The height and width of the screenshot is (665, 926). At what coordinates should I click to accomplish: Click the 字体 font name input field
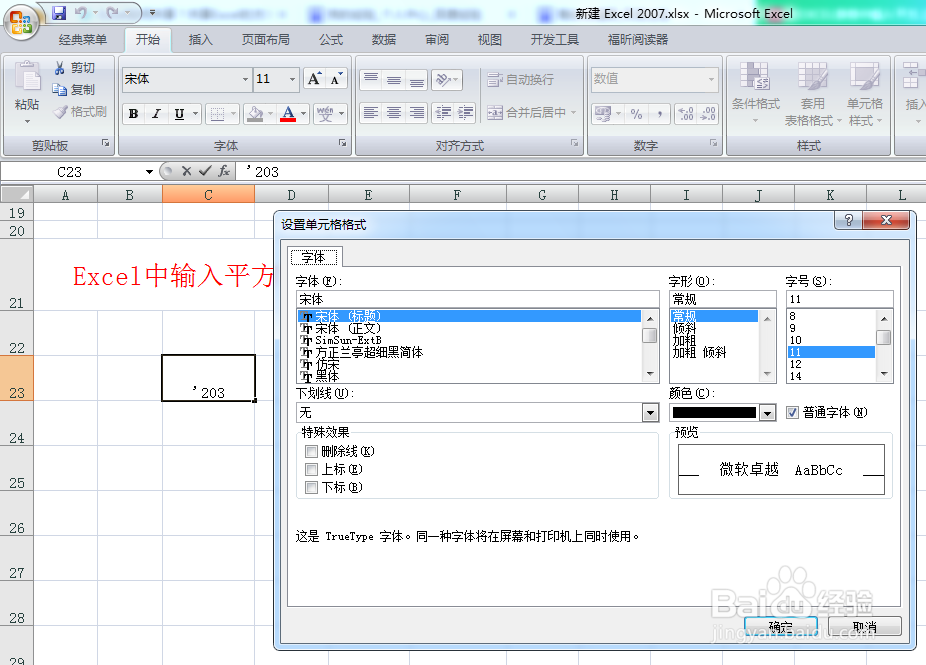tap(477, 299)
